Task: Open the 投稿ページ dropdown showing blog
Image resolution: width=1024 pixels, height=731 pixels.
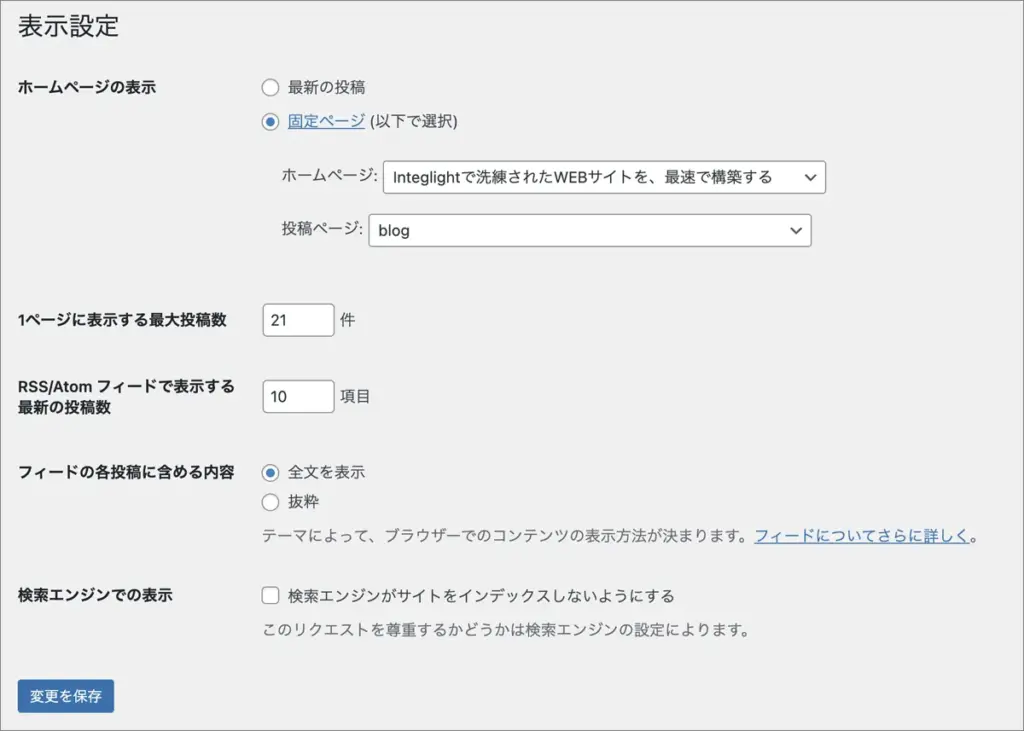Action: (580, 230)
